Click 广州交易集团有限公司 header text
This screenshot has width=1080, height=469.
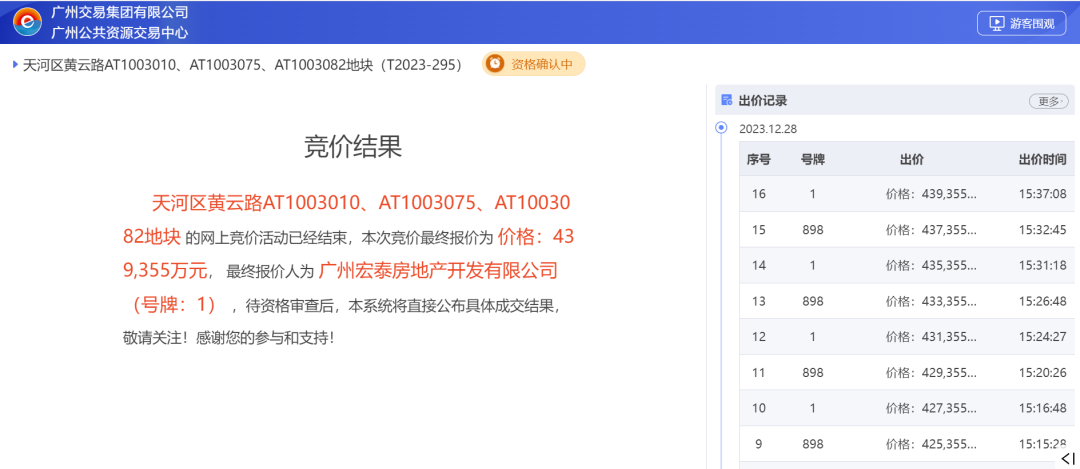119,12
